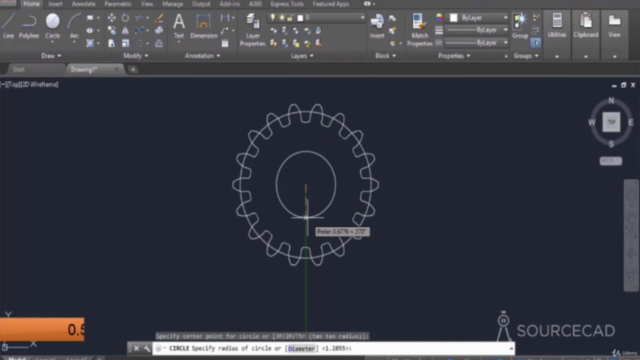Screen dimensions: 640x360
Task: Click the Ungroup icon in Groups panel
Action: [x=536, y=18]
